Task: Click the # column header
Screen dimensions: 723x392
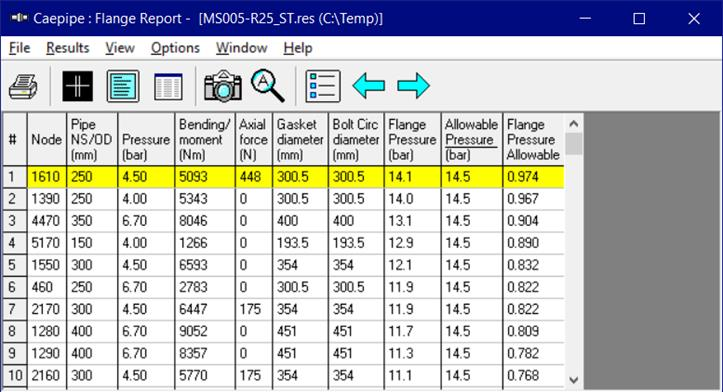Action: point(14,139)
